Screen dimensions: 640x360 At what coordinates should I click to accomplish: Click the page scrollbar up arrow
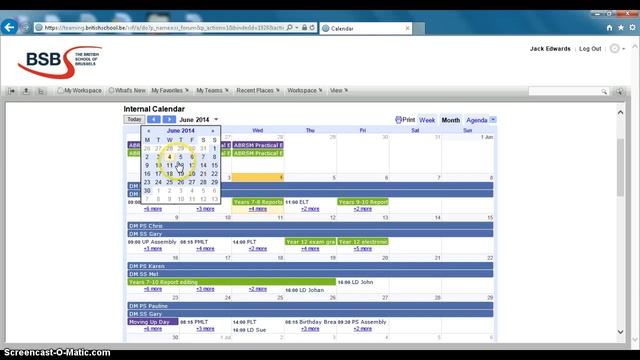(x=620, y=112)
